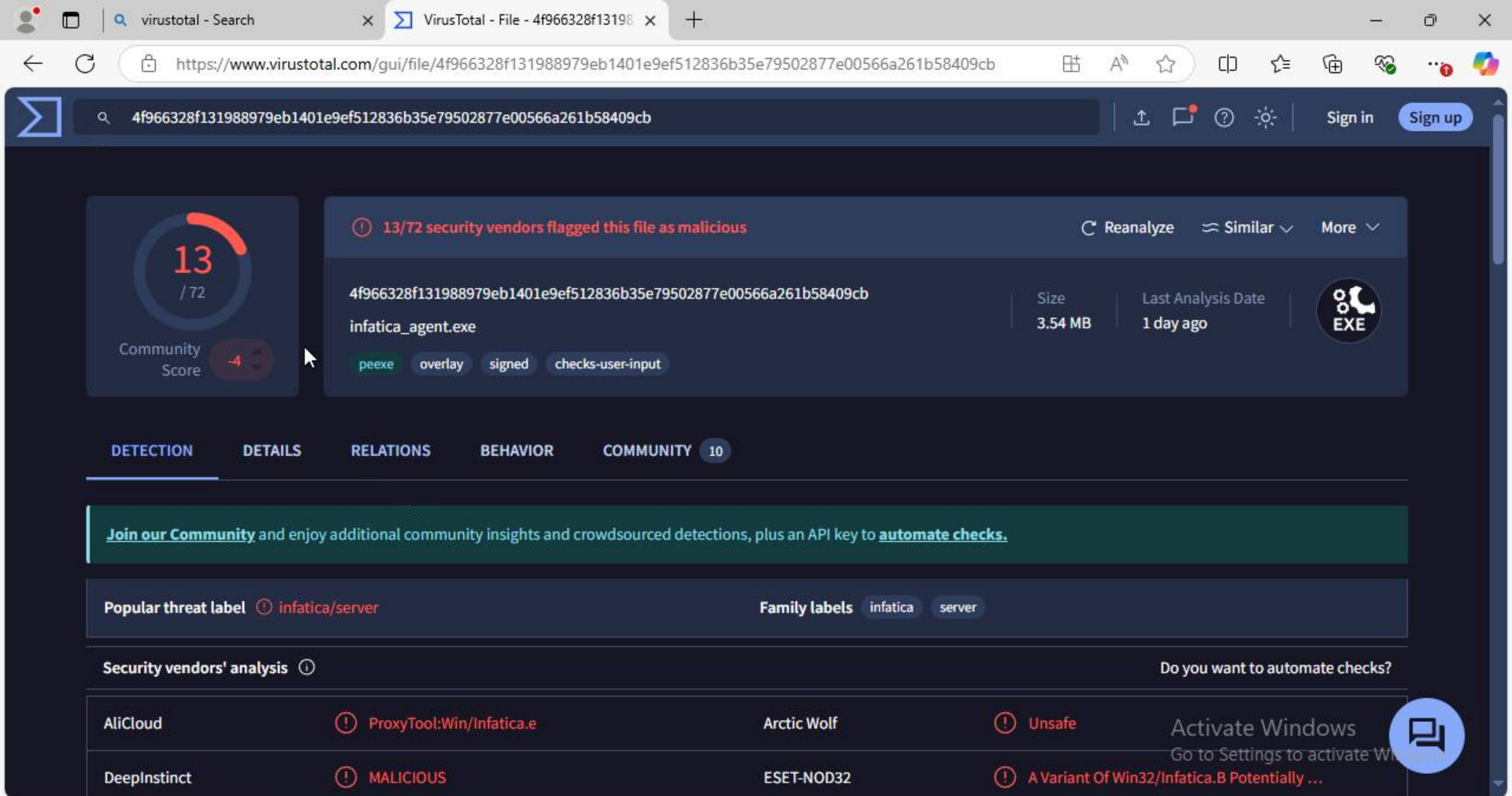Click the signed tag
Image resolution: width=1512 pixels, height=796 pixels.
tap(509, 364)
